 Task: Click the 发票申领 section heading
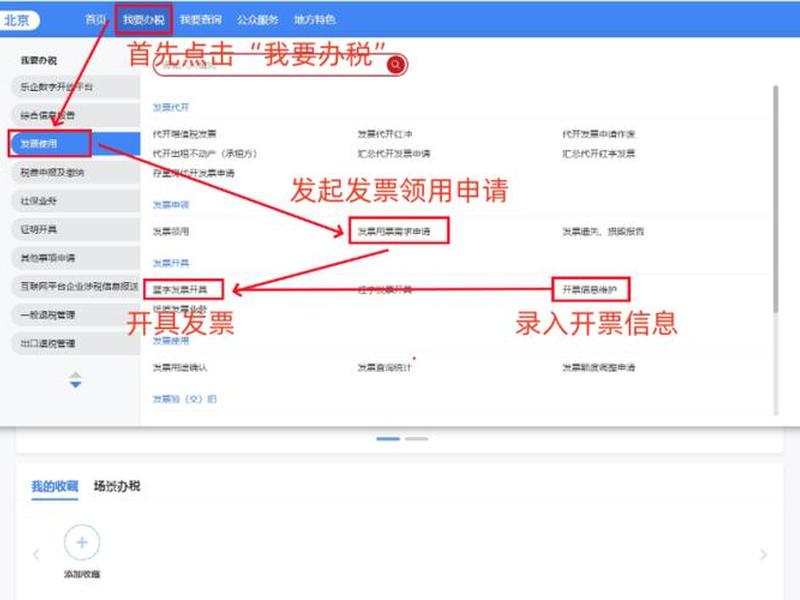(x=171, y=205)
